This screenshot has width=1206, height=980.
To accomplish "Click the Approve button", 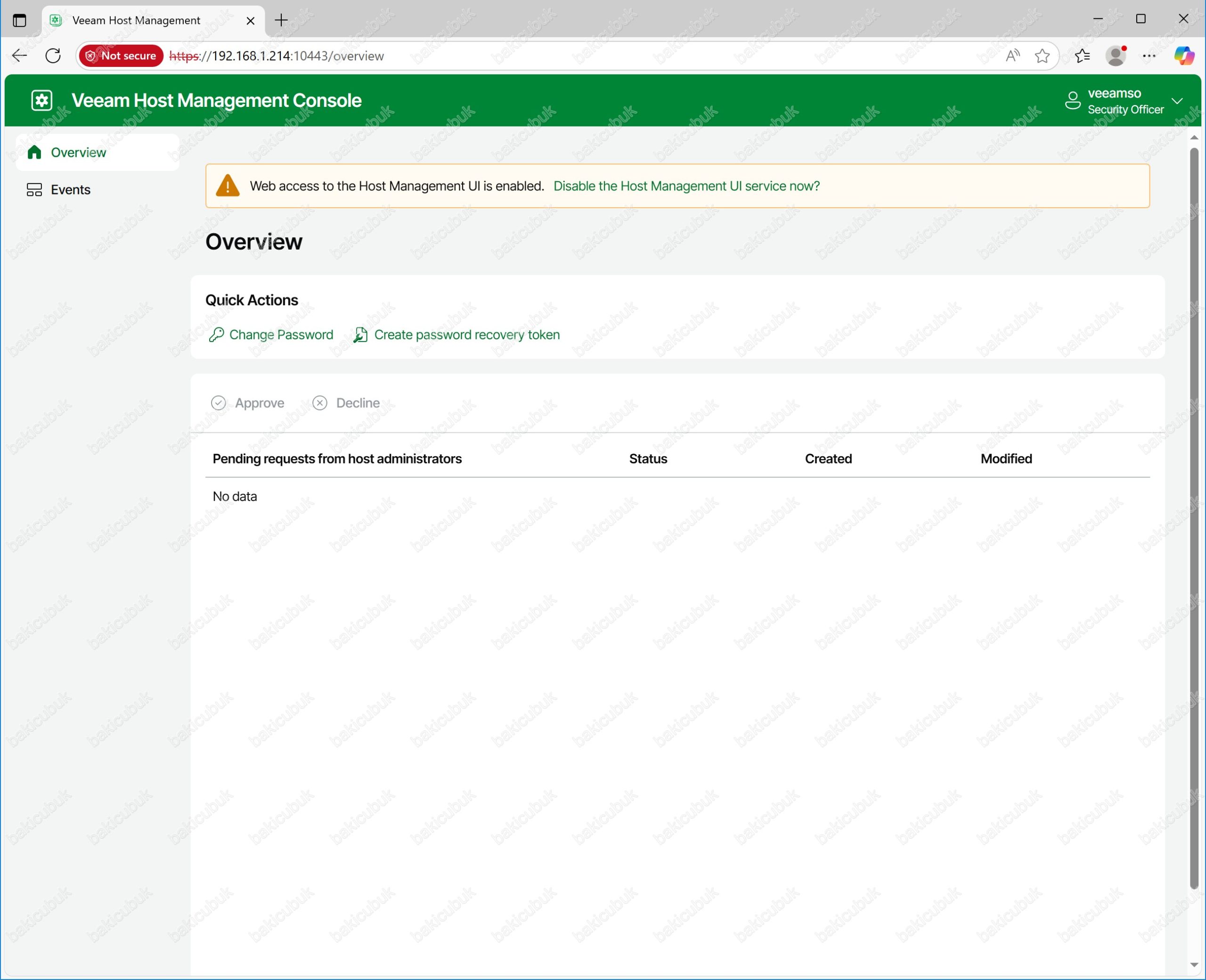I will [247, 403].
